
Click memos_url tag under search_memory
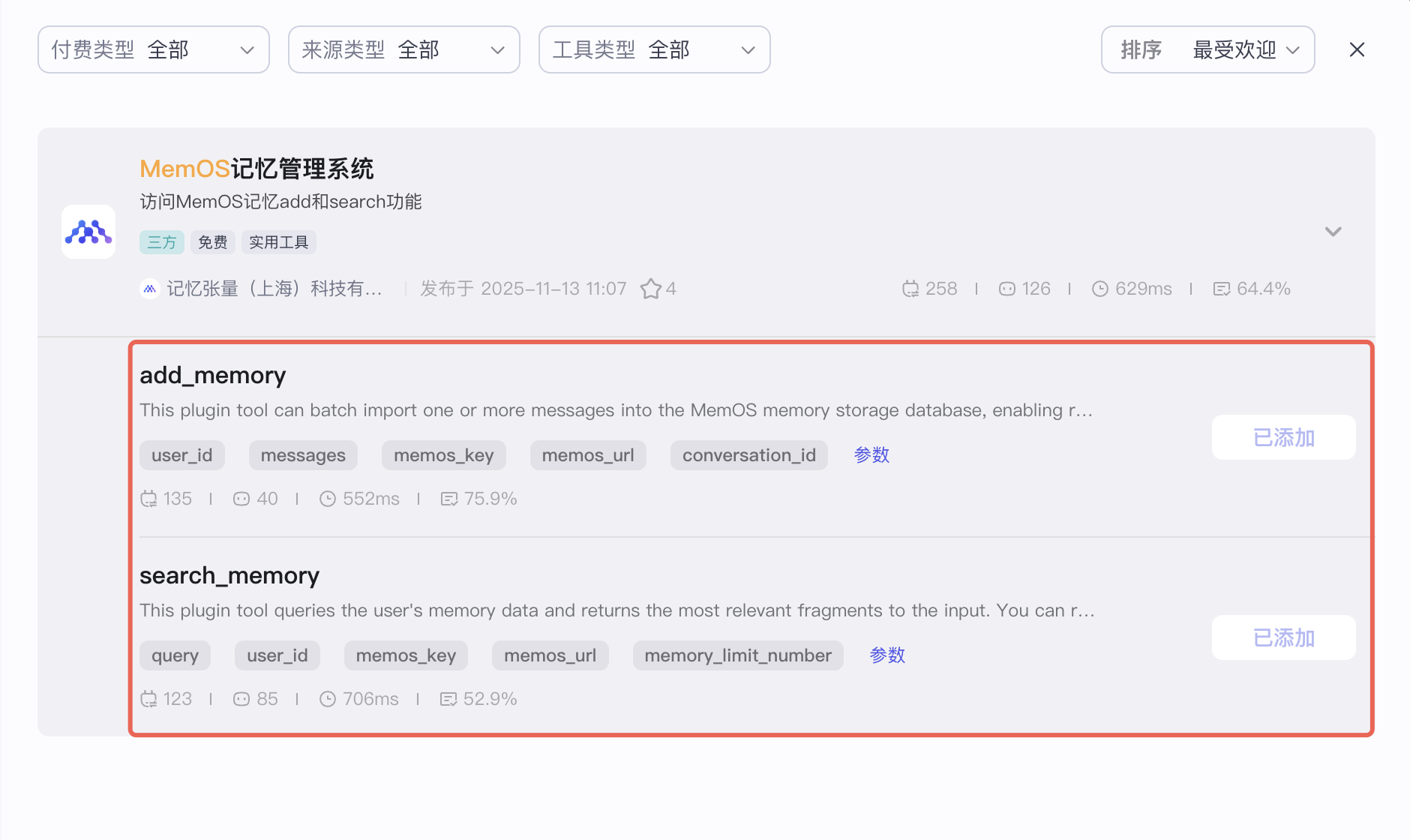click(550, 655)
